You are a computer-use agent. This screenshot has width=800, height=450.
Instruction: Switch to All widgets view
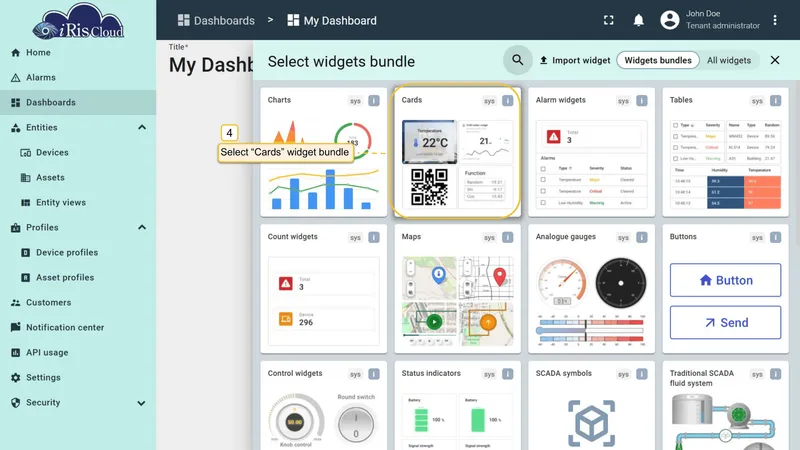click(x=729, y=60)
